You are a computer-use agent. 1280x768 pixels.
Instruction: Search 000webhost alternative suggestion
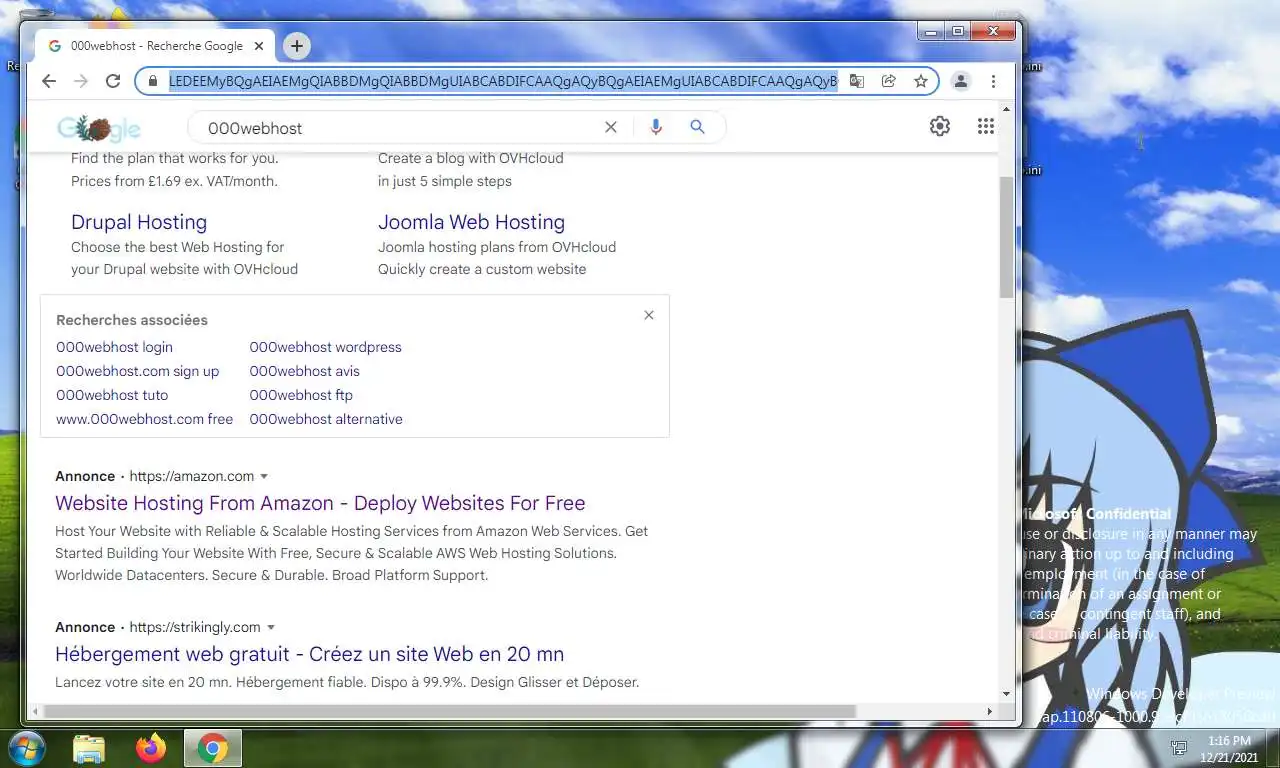click(326, 419)
